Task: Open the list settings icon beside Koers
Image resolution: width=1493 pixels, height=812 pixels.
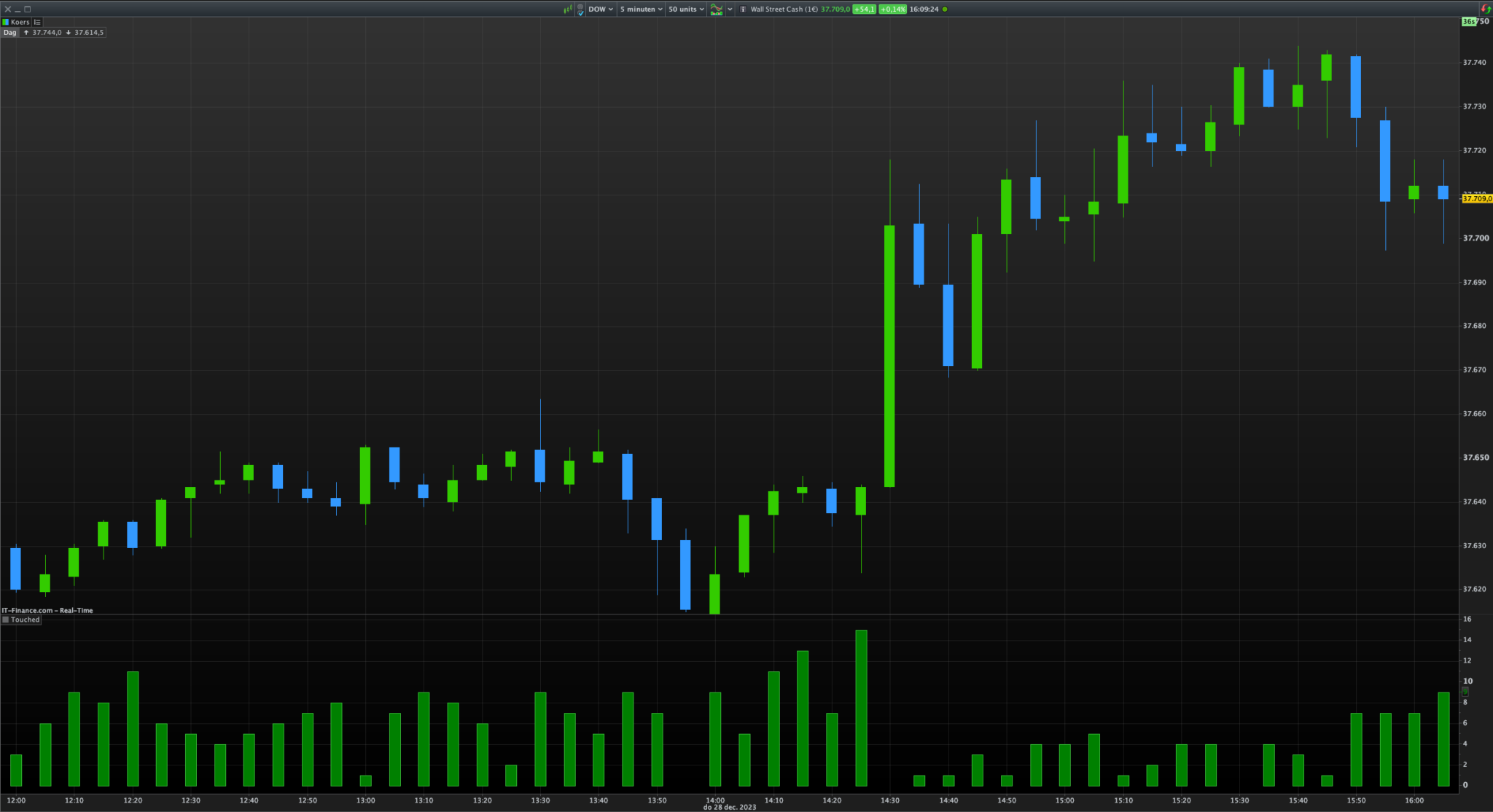Action: click(37, 22)
